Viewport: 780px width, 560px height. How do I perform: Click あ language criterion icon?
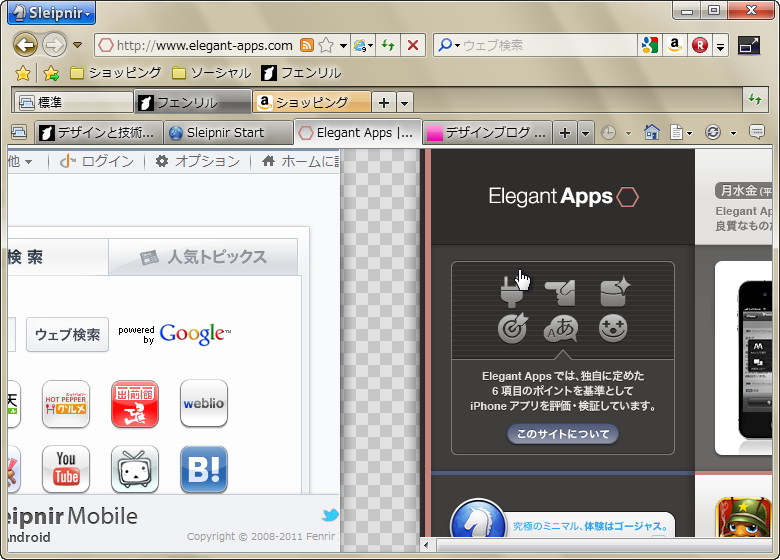(562, 329)
